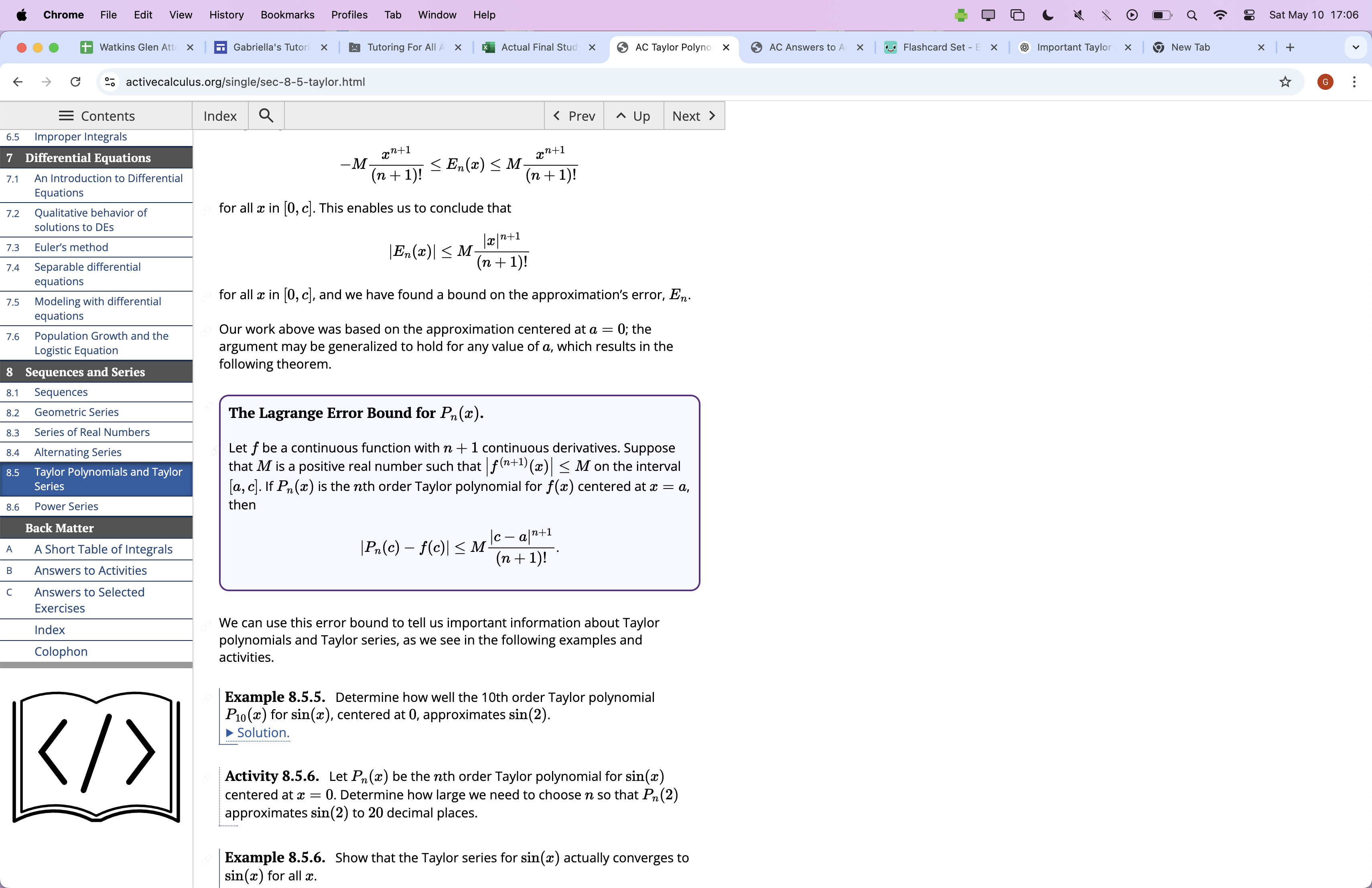Open Separable differential equations section
This screenshot has height=888, width=1372.
click(87, 274)
